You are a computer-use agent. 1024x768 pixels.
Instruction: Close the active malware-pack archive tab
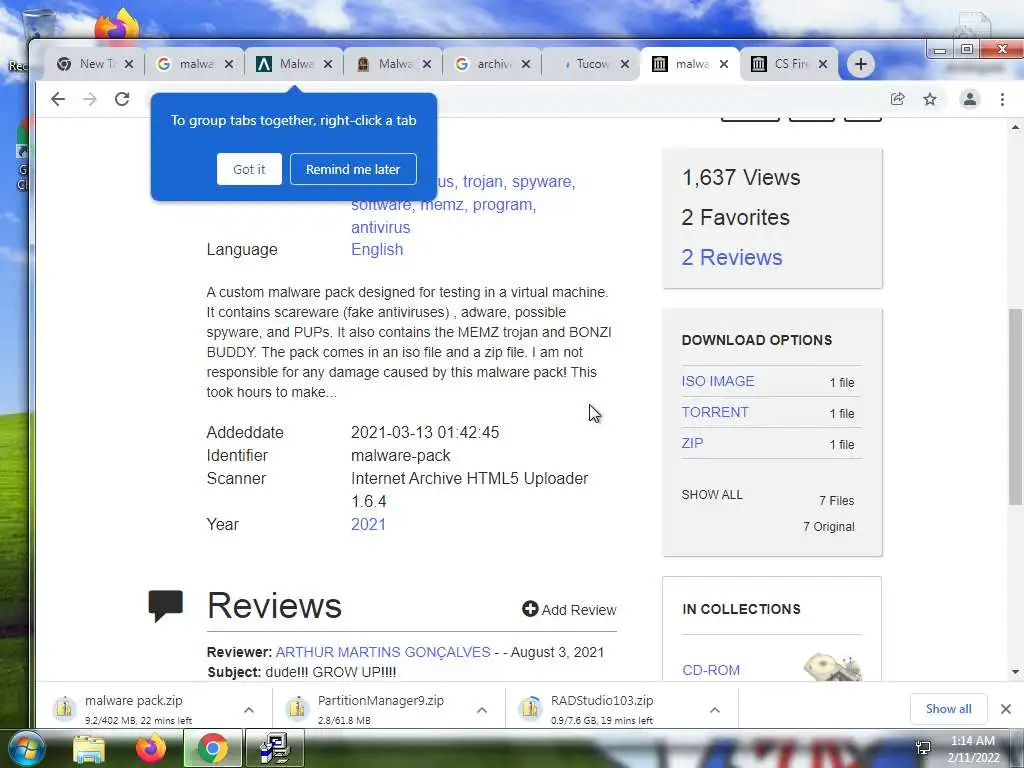(724, 64)
